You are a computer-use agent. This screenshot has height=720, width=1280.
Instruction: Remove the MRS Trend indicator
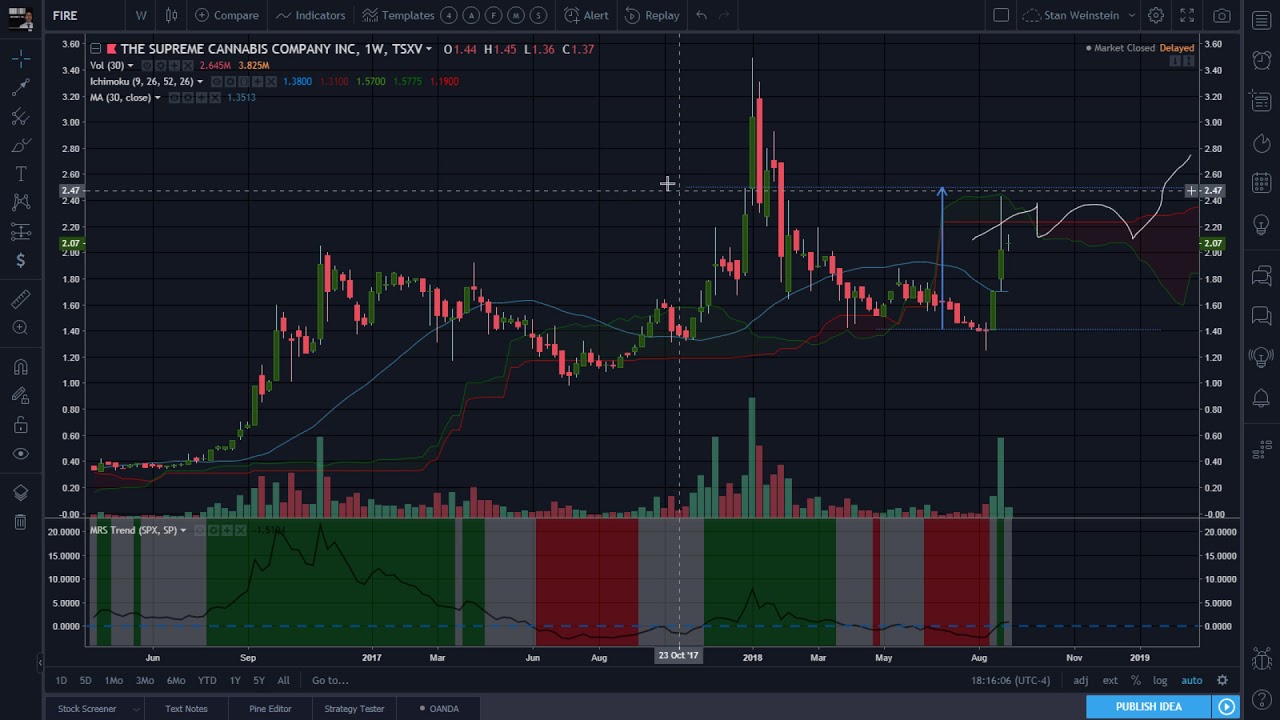(240, 530)
